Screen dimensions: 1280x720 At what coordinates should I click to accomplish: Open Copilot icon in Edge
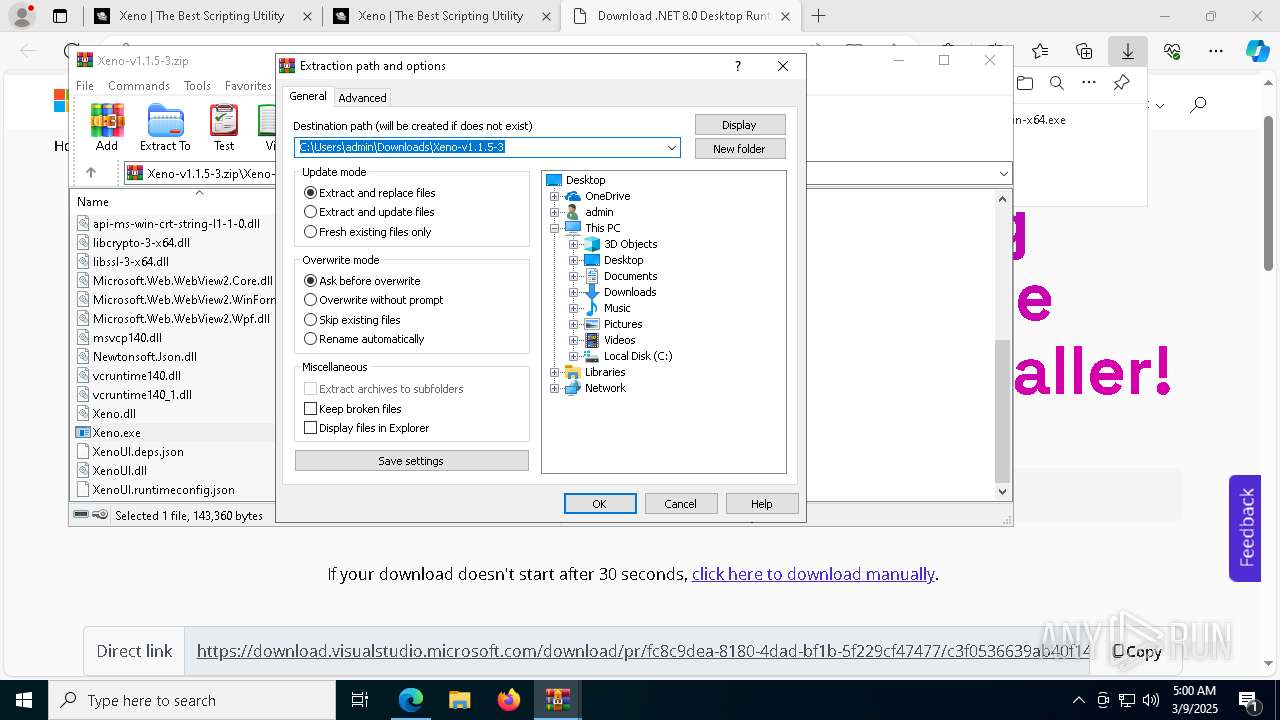pos(1257,51)
